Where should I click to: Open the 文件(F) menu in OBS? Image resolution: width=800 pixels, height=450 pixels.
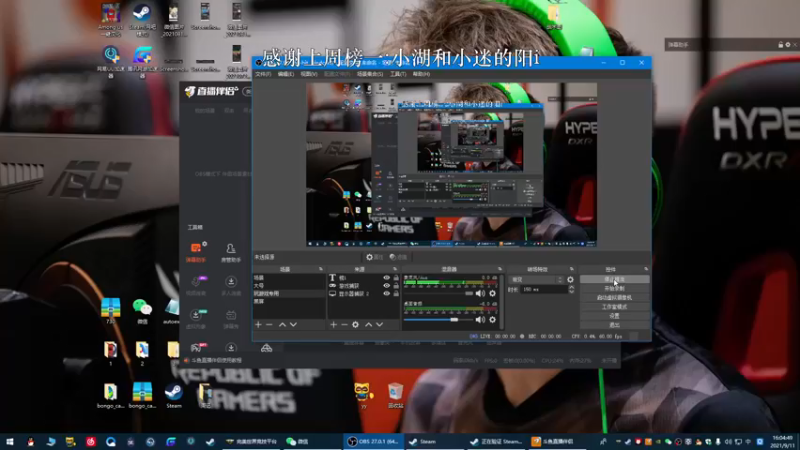pyautogui.click(x=263, y=74)
